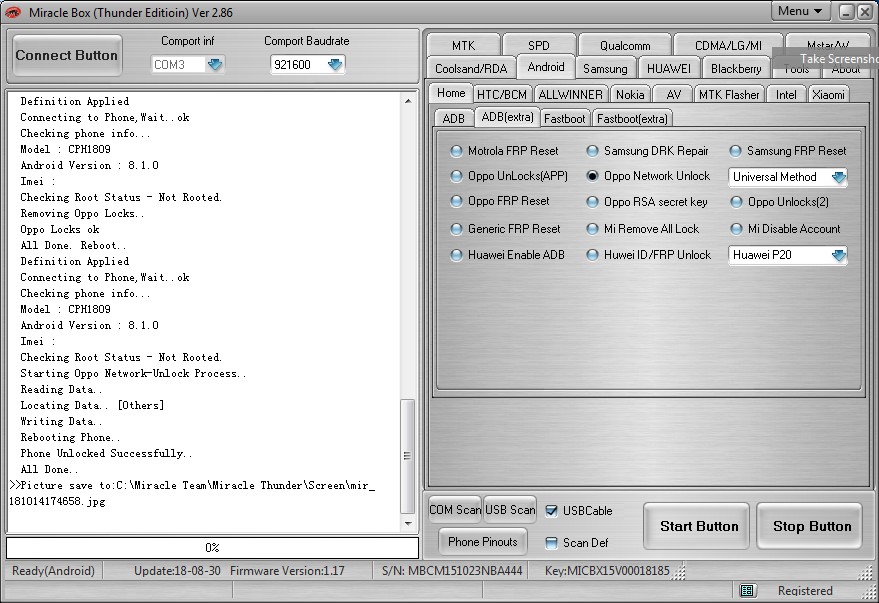Click the Start Button
The image size is (879, 603).
click(697, 526)
